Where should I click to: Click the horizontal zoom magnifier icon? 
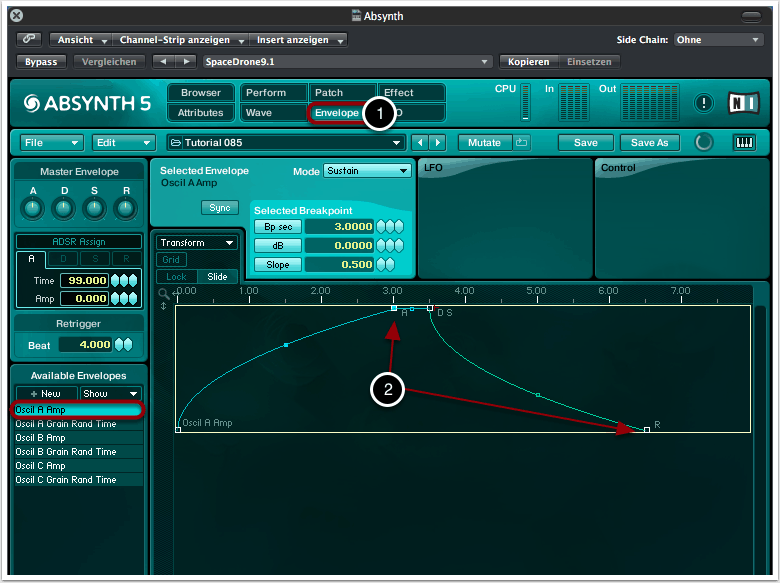[x=164, y=293]
